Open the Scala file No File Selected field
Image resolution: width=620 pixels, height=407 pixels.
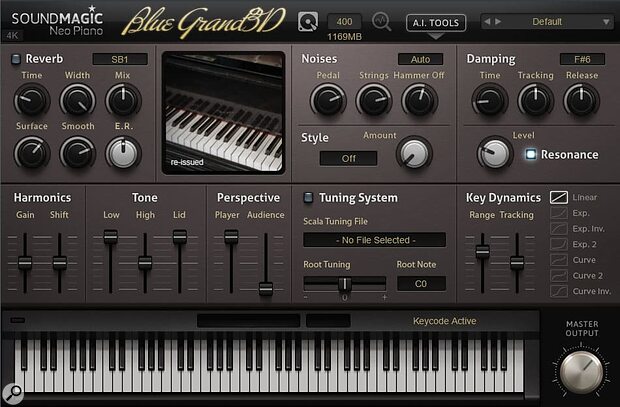point(374,240)
